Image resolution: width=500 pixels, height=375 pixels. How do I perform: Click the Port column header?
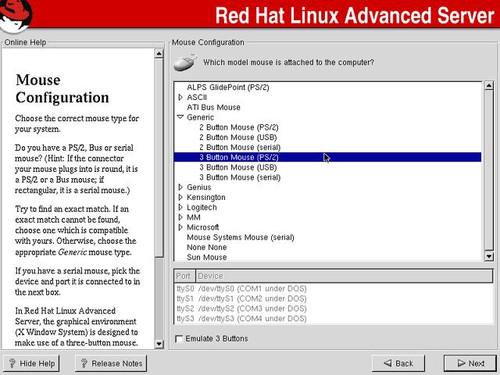click(x=184, y=276)
